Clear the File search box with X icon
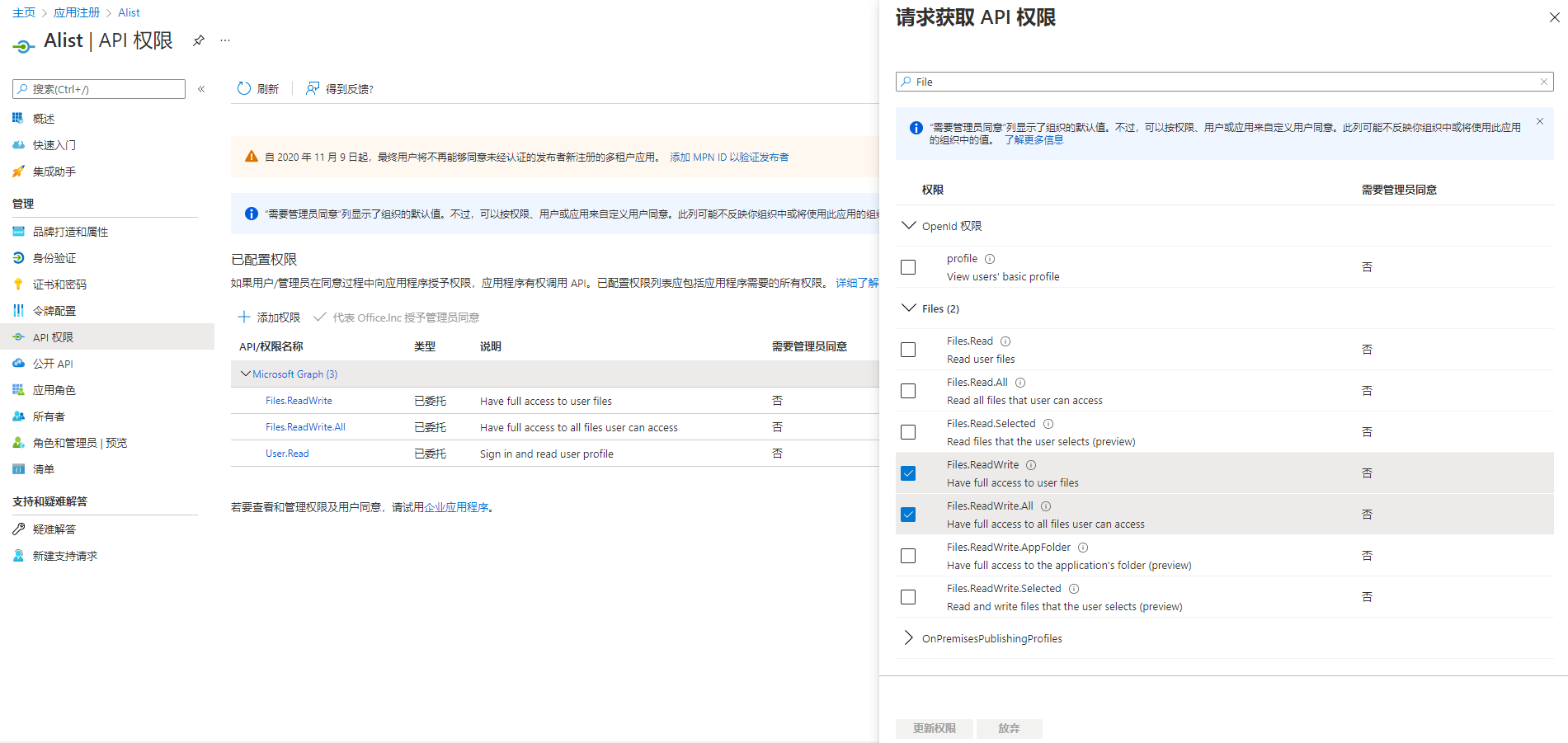The image size is (1568, 743). (1544, 82)
